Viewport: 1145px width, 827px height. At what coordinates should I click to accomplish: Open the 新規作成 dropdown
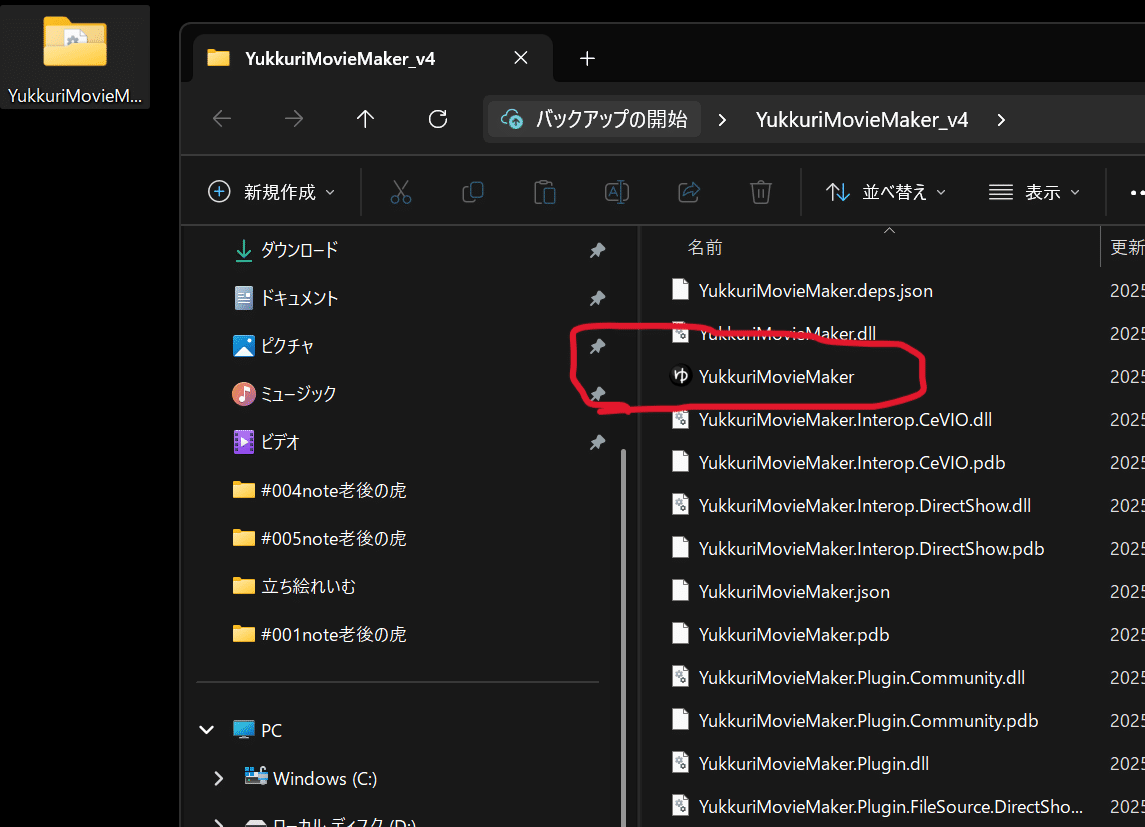coord(272,192)
